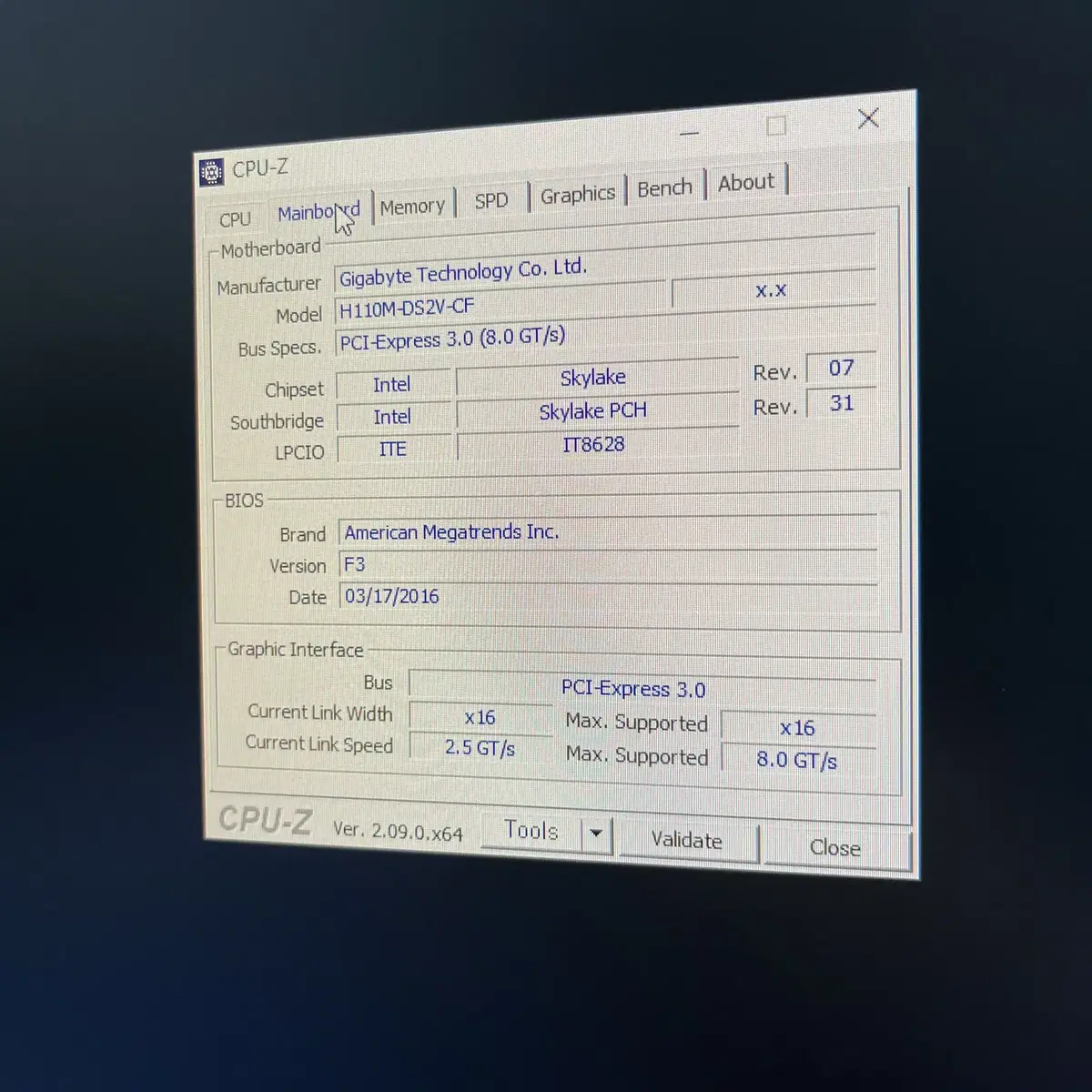The image size is (1092, 1092).
Task: Click the chipset Rev. 07 value
Action: coord(841,369)
